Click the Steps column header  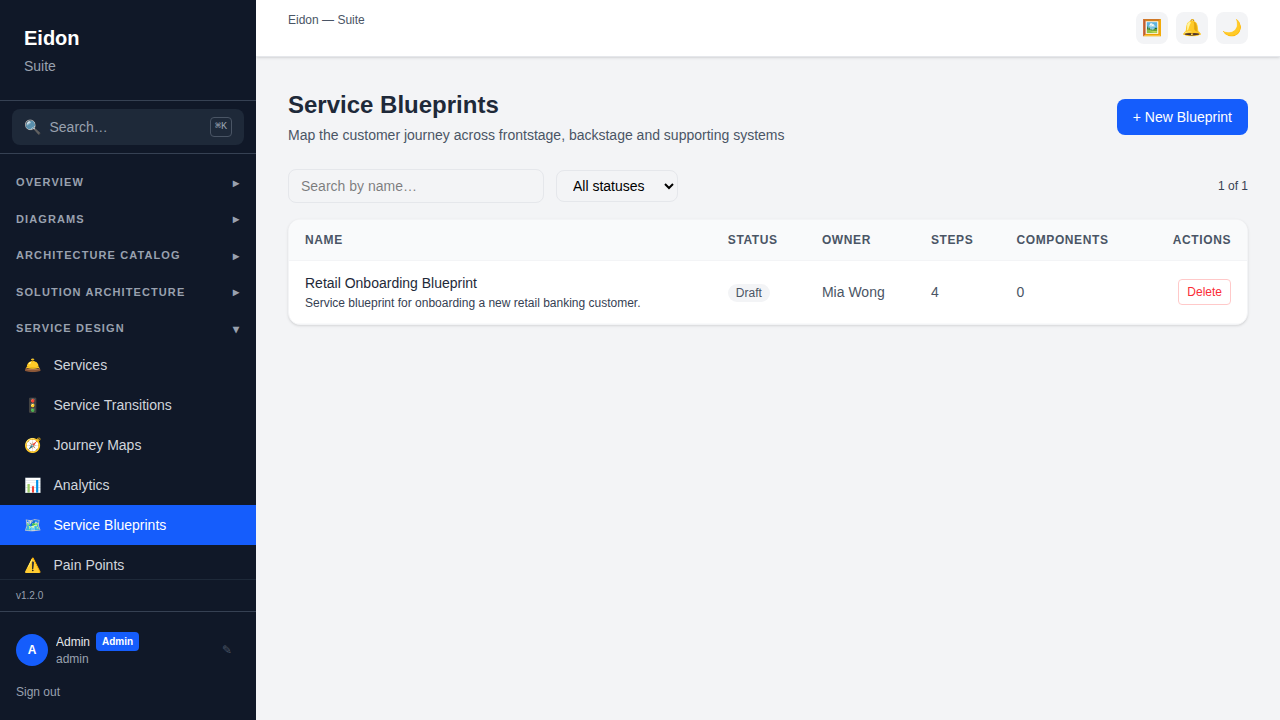pyautogui.click(x=952, y=240)
